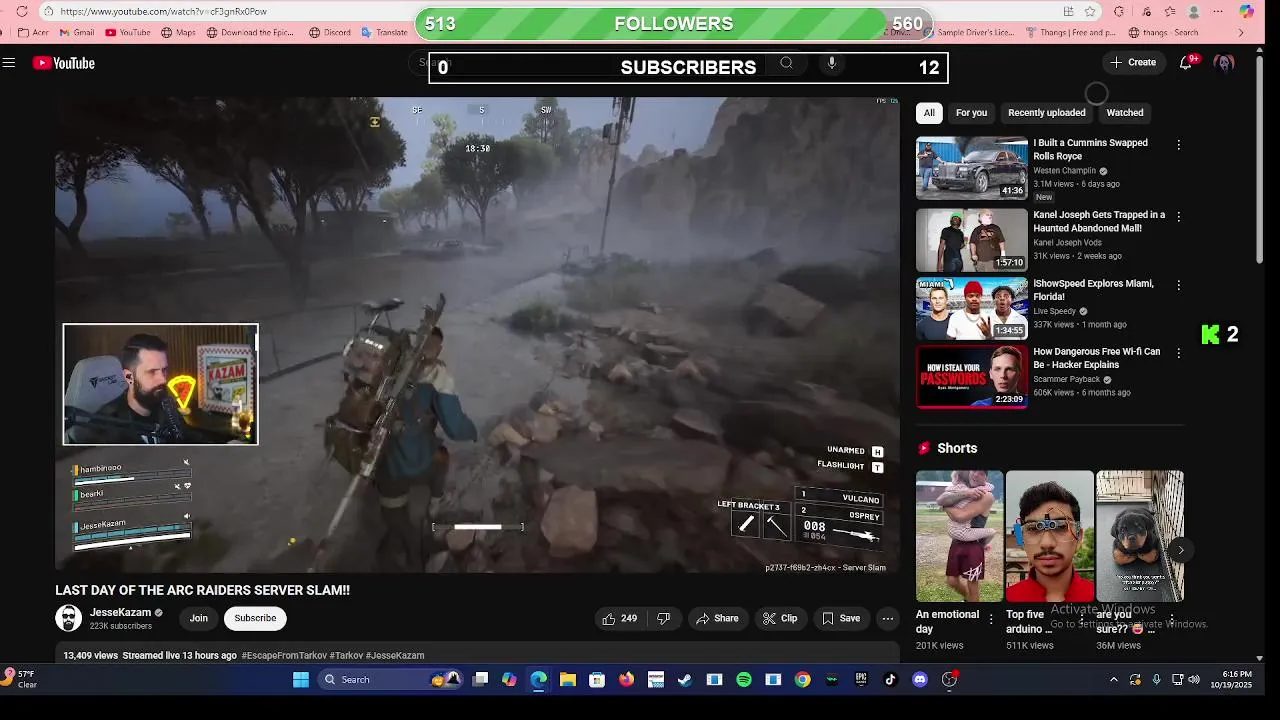Open title 'Kanel Joseph Gets Trapped in a Haunted Abandoned Mall!'
This screenshot has height=720, width=1280.
(x=1099, y=221)
